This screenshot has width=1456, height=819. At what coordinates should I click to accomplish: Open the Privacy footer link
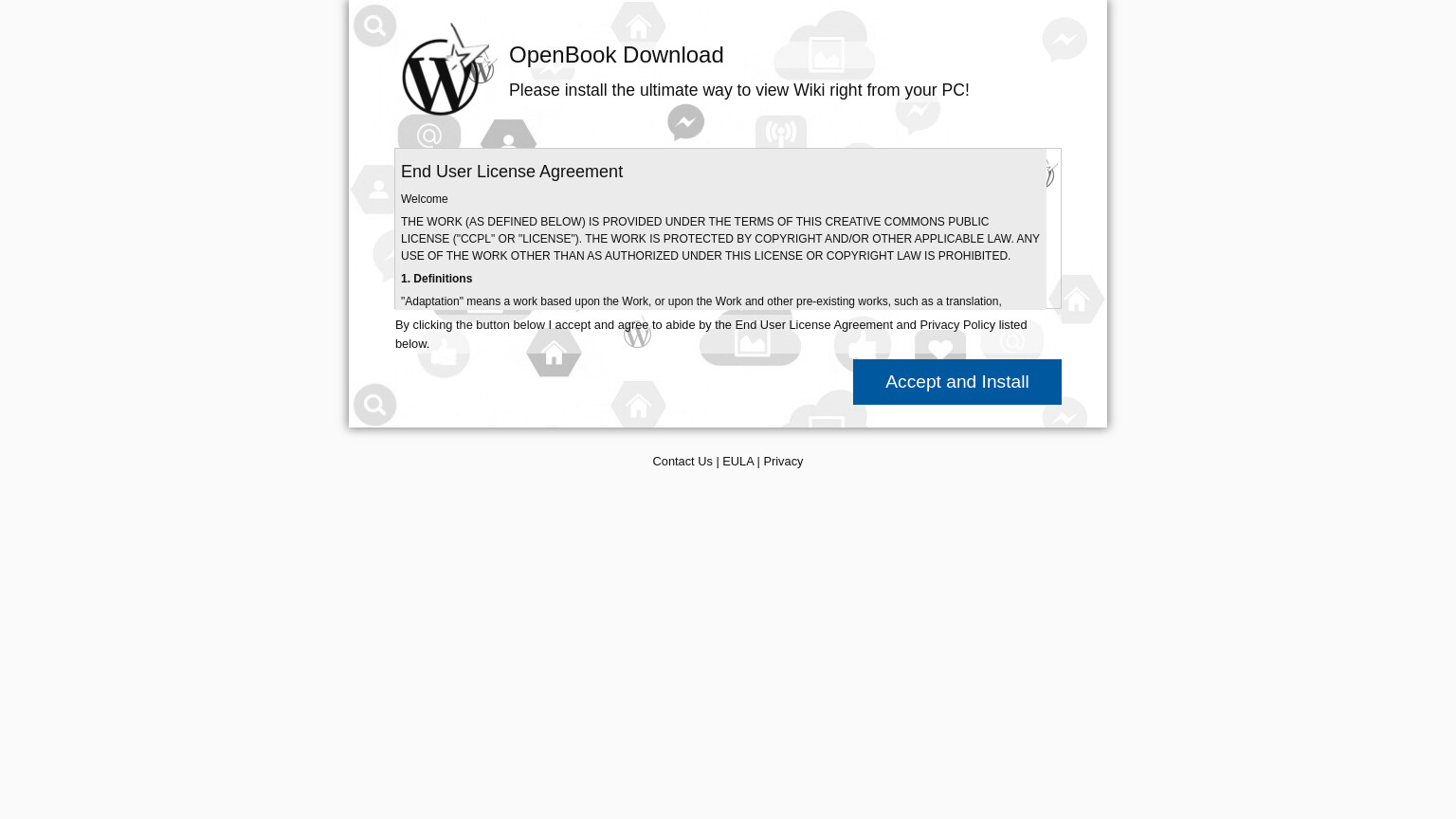tap(783, 462)
